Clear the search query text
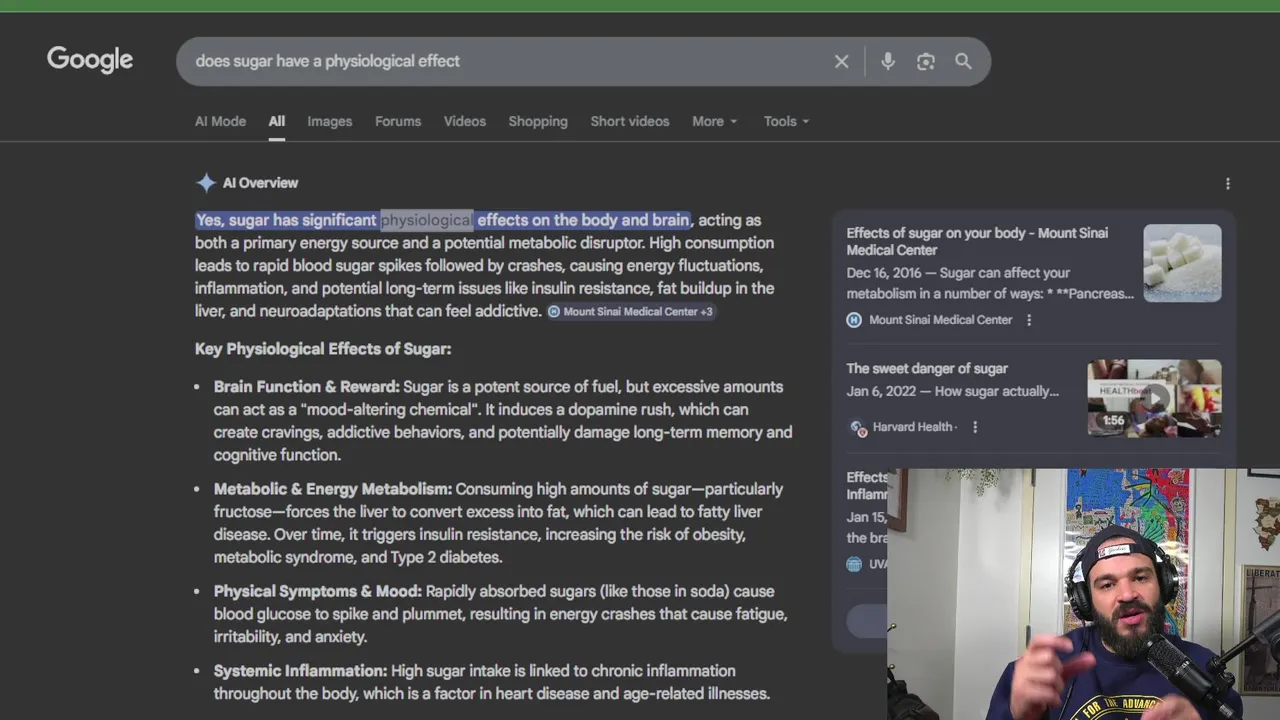Screen dimensions: 1280x720 (842, 61)
